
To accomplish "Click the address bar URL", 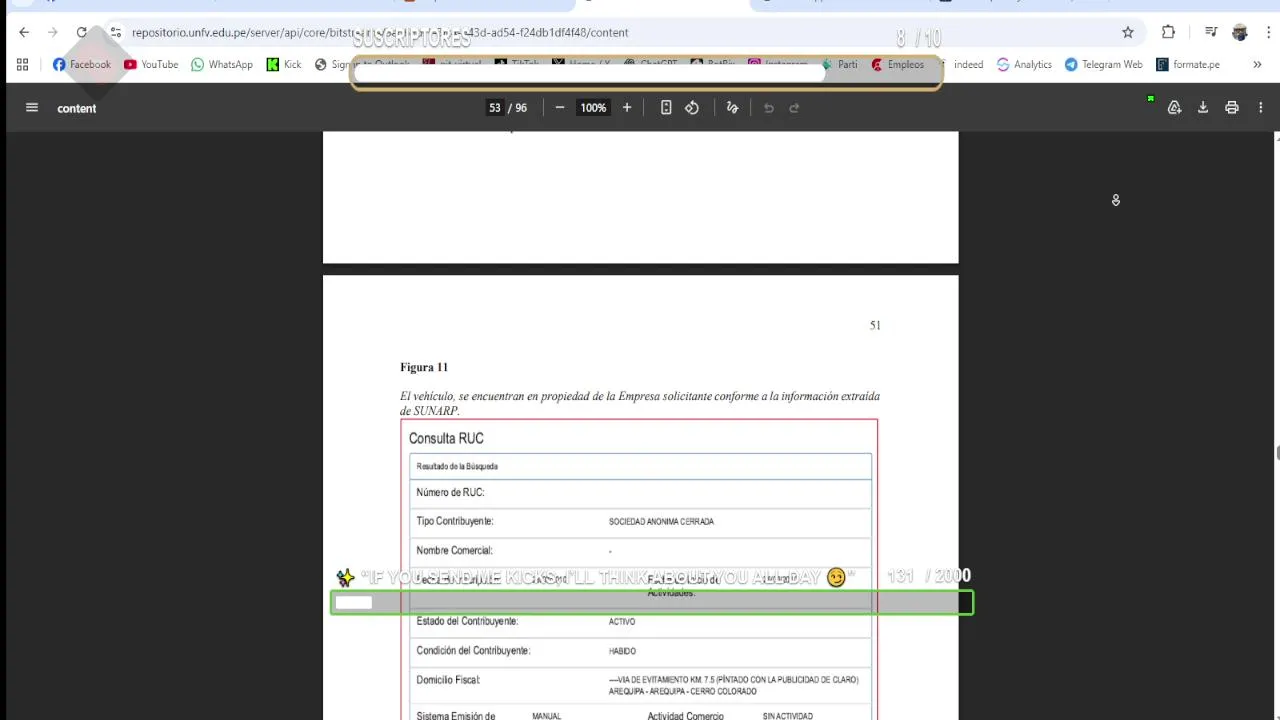I will tap(380, 32).
